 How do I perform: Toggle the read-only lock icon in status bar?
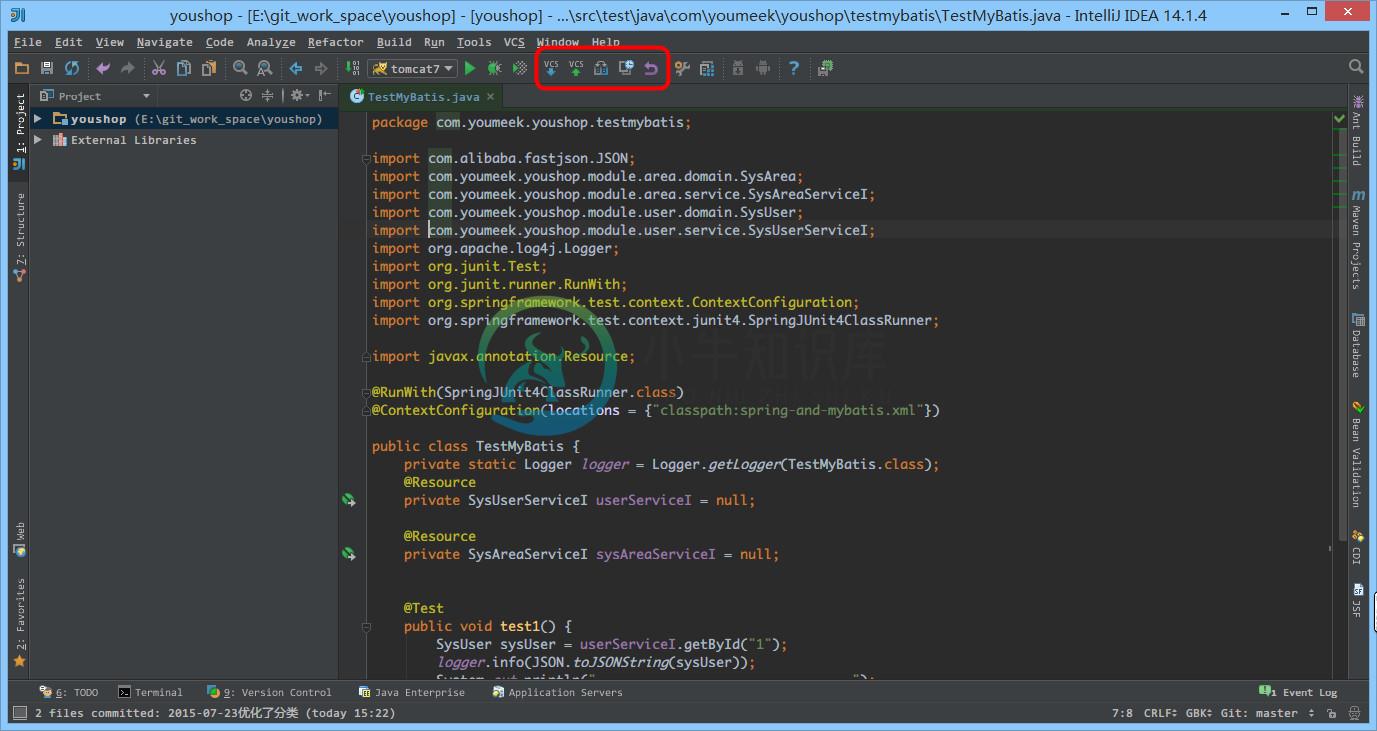(x=1332, y=713)
